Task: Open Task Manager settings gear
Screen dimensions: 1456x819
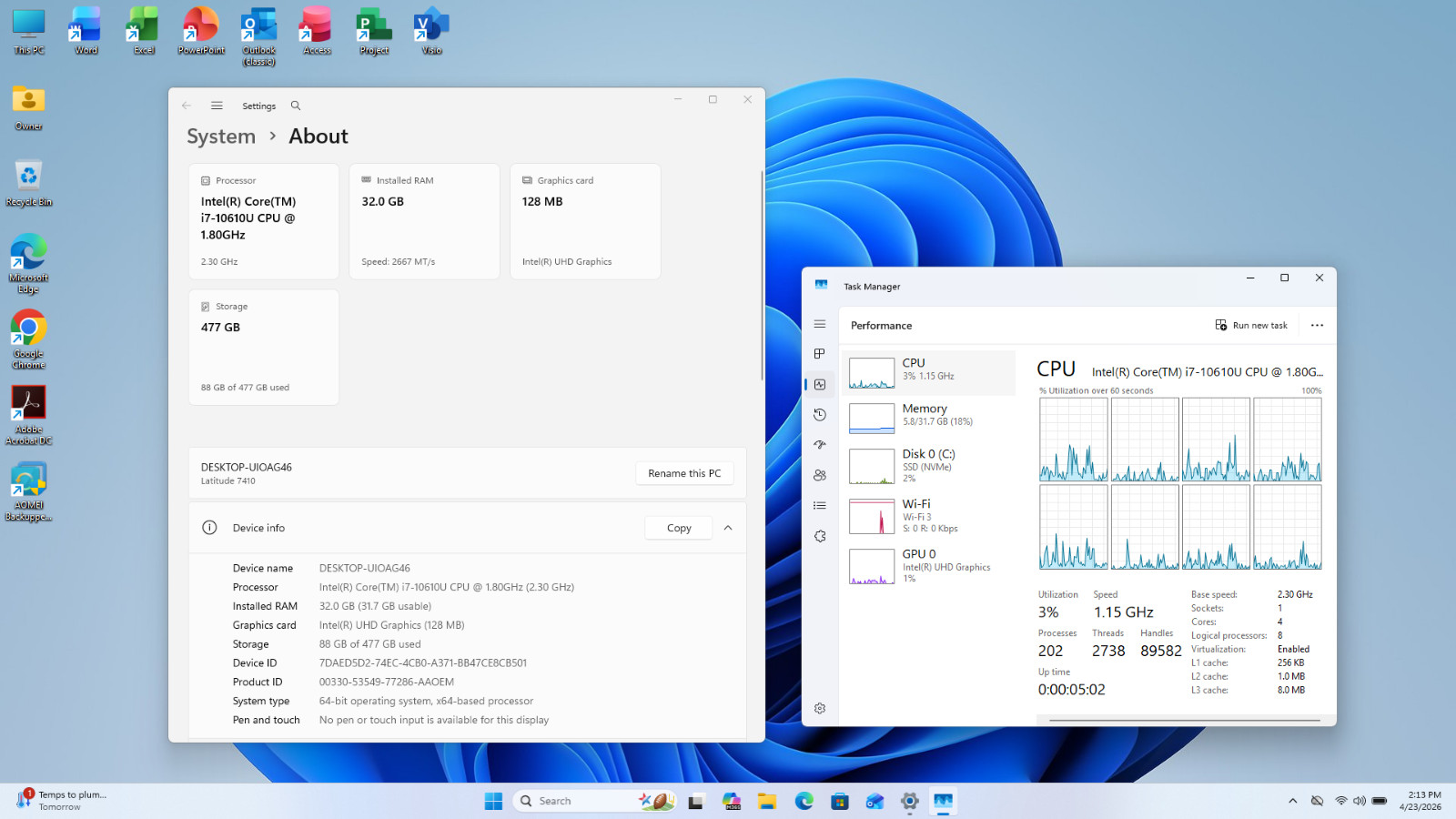Action: [820, 708]
